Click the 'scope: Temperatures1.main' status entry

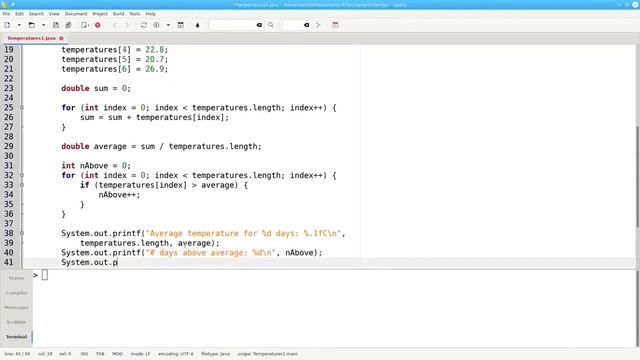(x=267, y=354)
